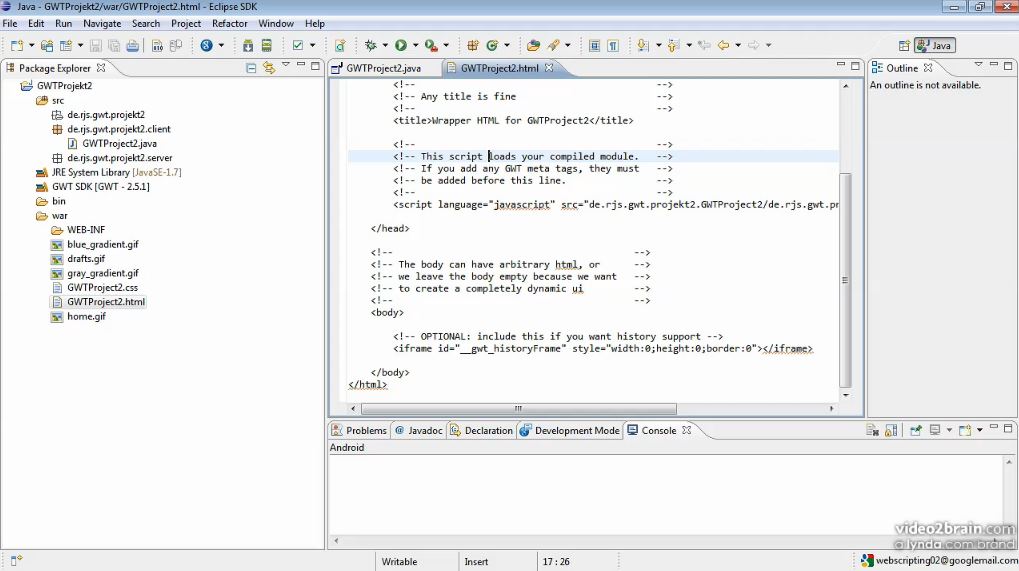
Task: Open the Window menu
Action: click(x=276, y=23)
